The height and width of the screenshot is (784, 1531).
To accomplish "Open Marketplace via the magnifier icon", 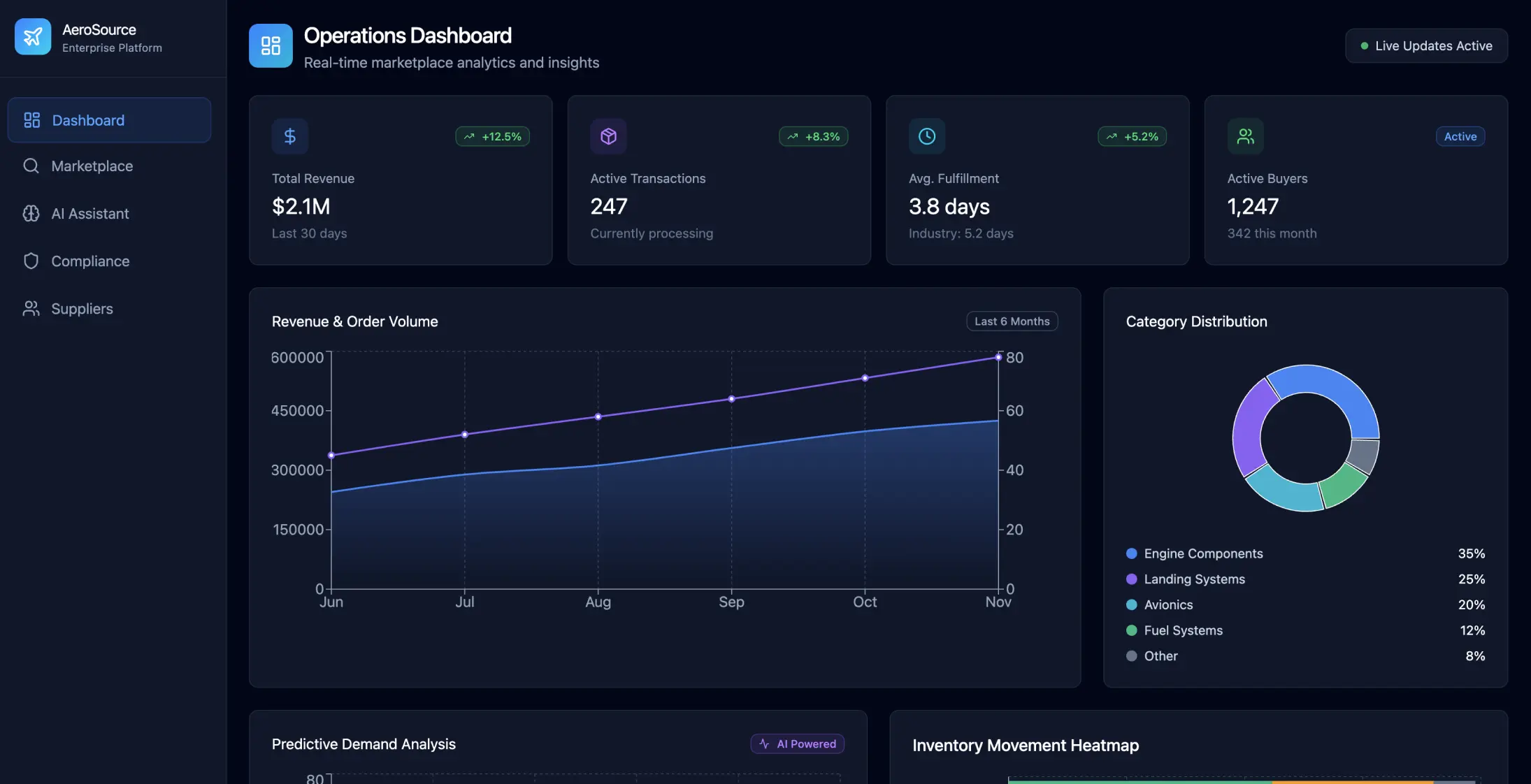I will coord(32,166).
